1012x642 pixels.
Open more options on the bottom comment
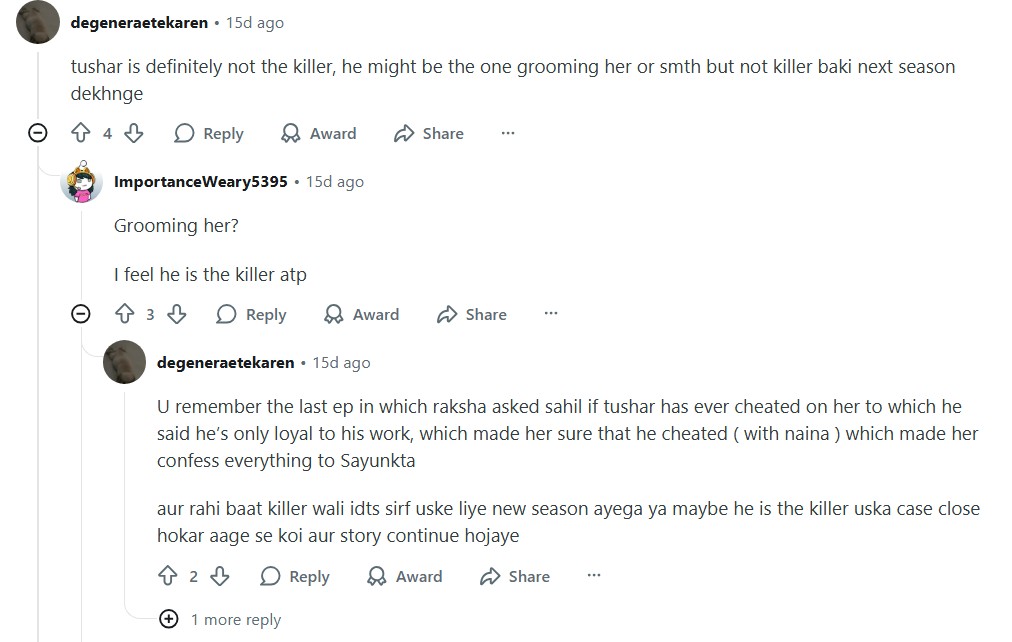point(593,576)
